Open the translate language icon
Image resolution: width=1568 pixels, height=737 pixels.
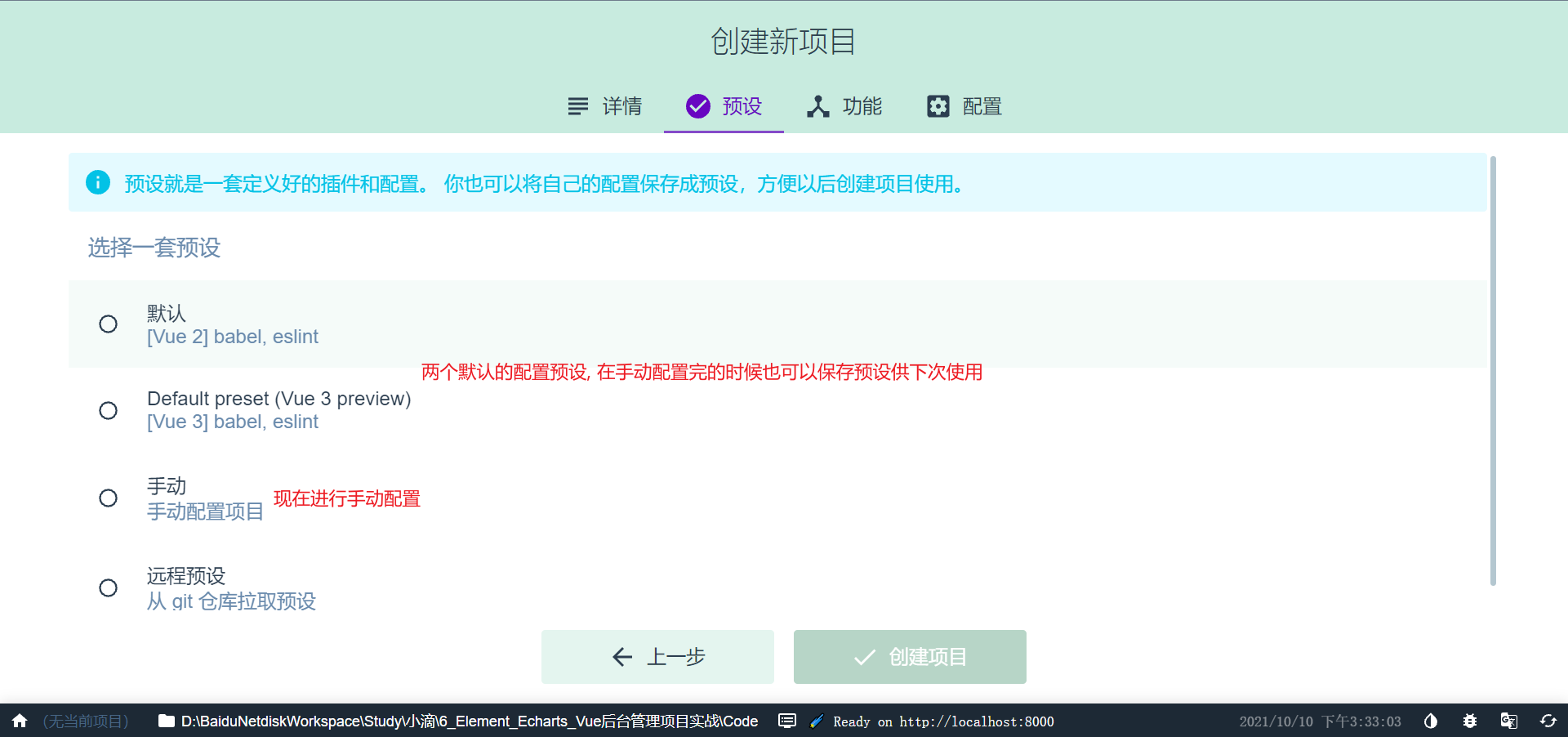pos(1509,721)
